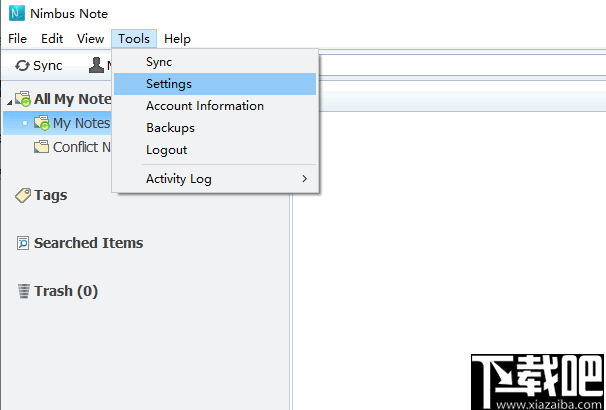
Task: Expand the Activity Log submenu arrow
Action: tap(305, 179)
